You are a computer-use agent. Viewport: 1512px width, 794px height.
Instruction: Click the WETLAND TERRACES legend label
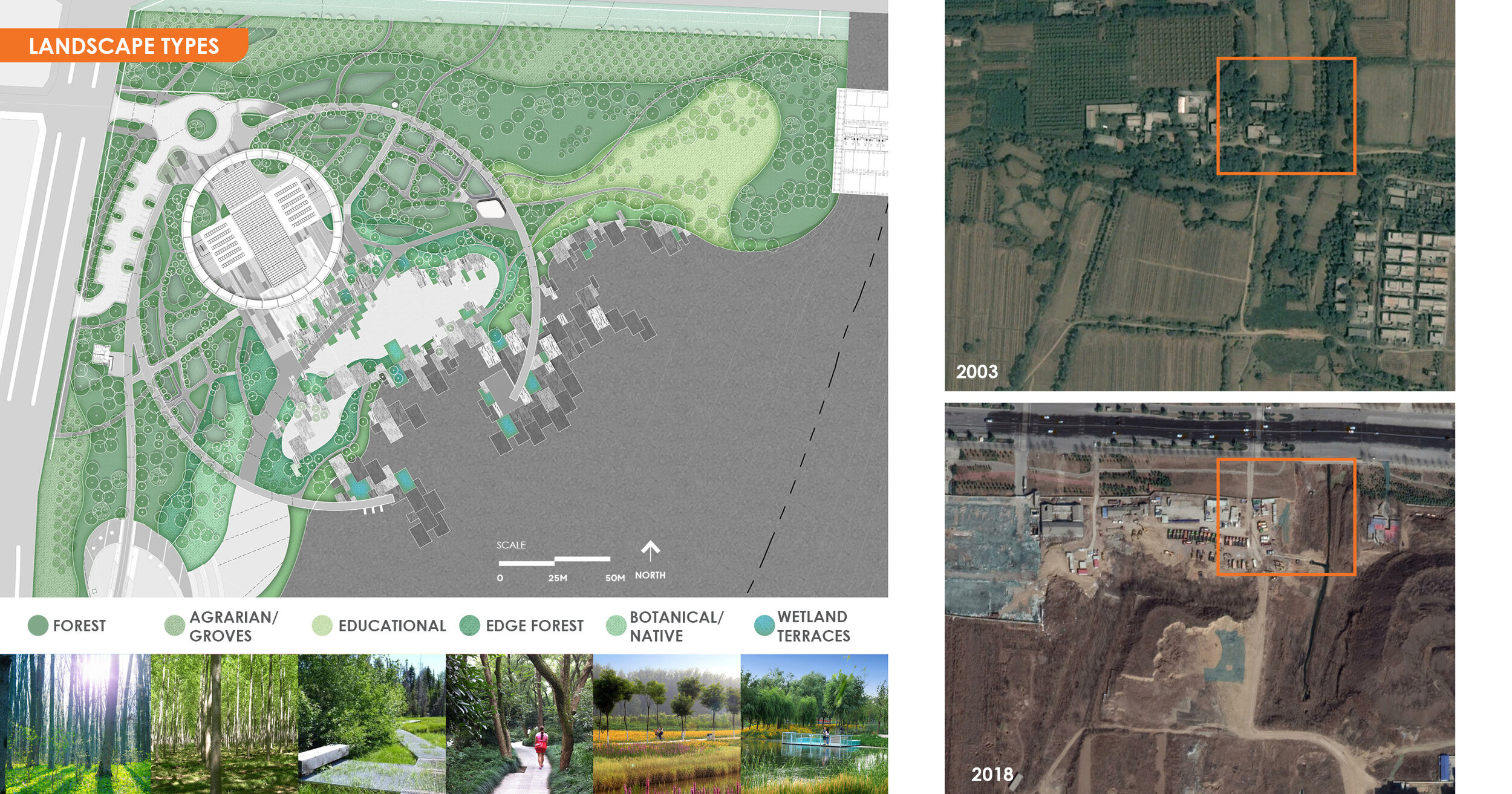[813, 626]
